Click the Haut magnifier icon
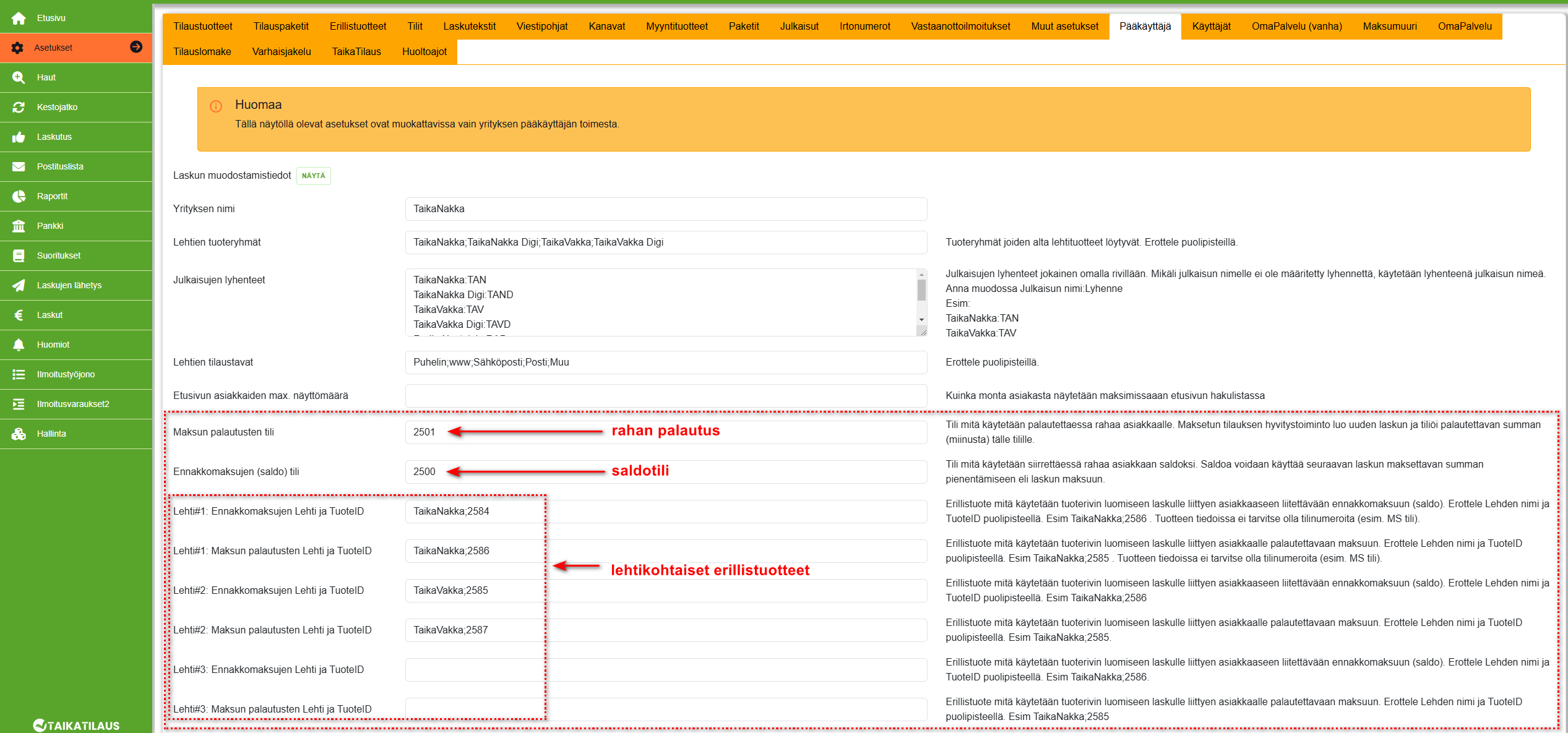Viewport: 1568px width, 733px height. pyautogui.click(x=19, y=77)
